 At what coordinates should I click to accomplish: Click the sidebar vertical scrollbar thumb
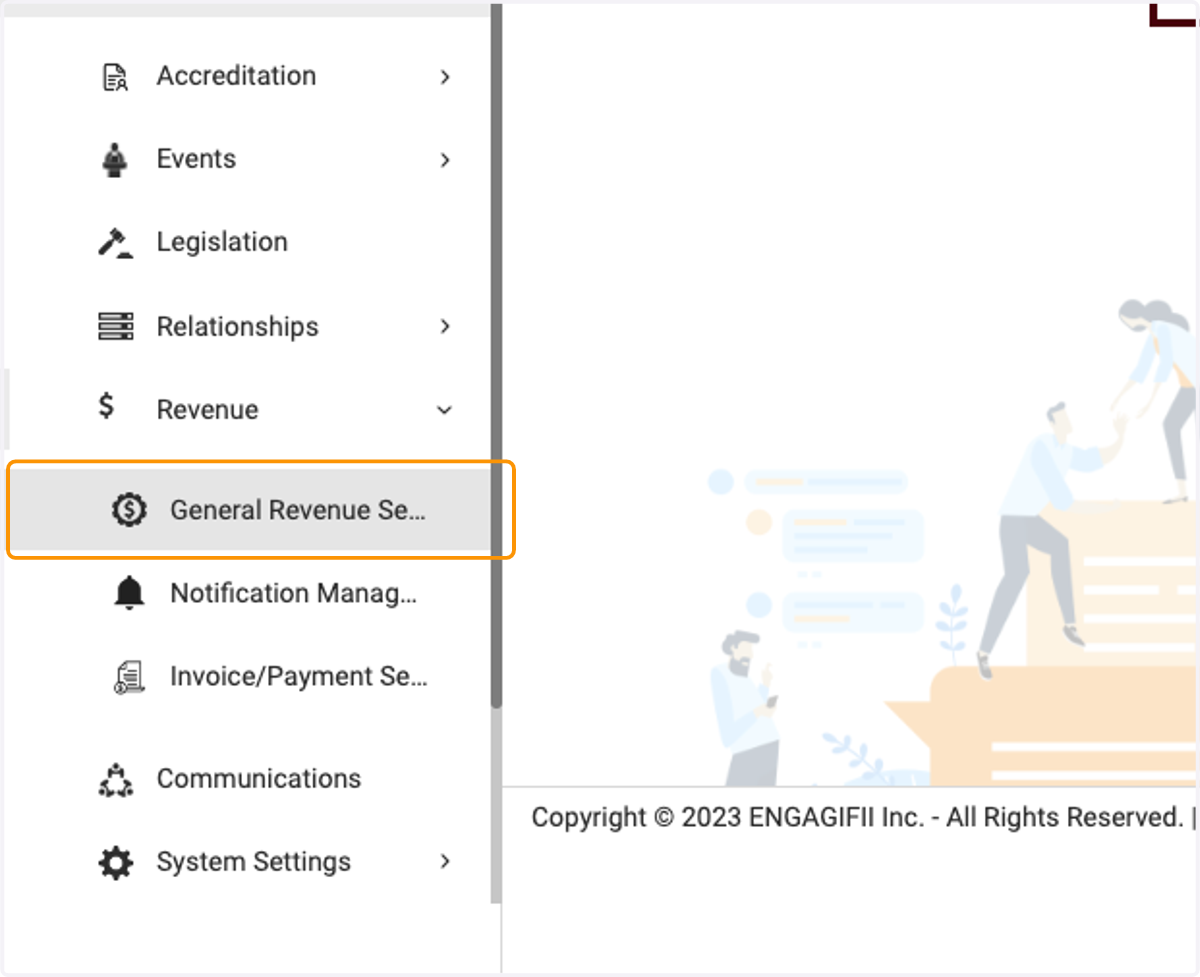(496, 355)
